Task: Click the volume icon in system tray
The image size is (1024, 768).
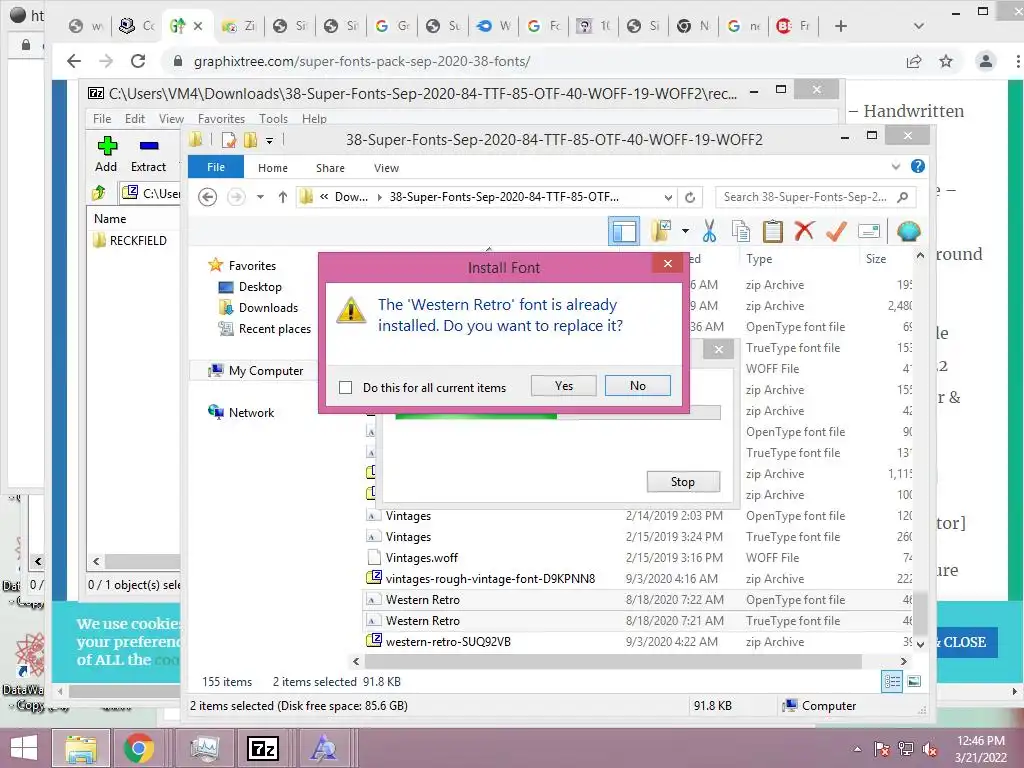Action: tap(930, 750)
